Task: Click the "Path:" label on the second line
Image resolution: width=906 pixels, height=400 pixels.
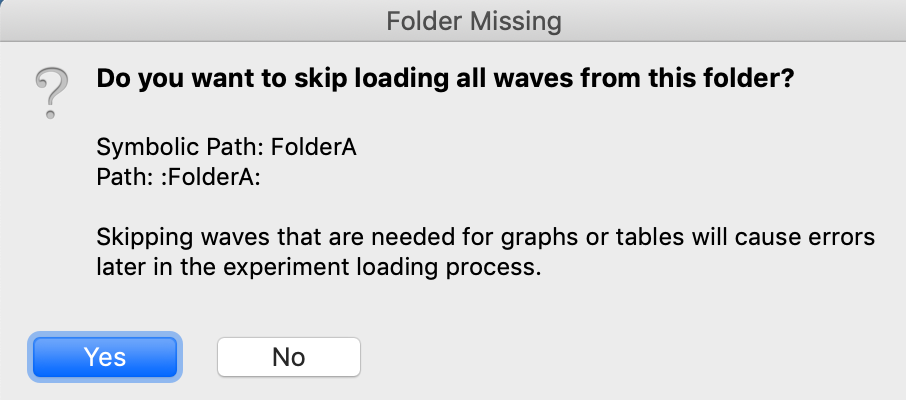Action: 121,176
